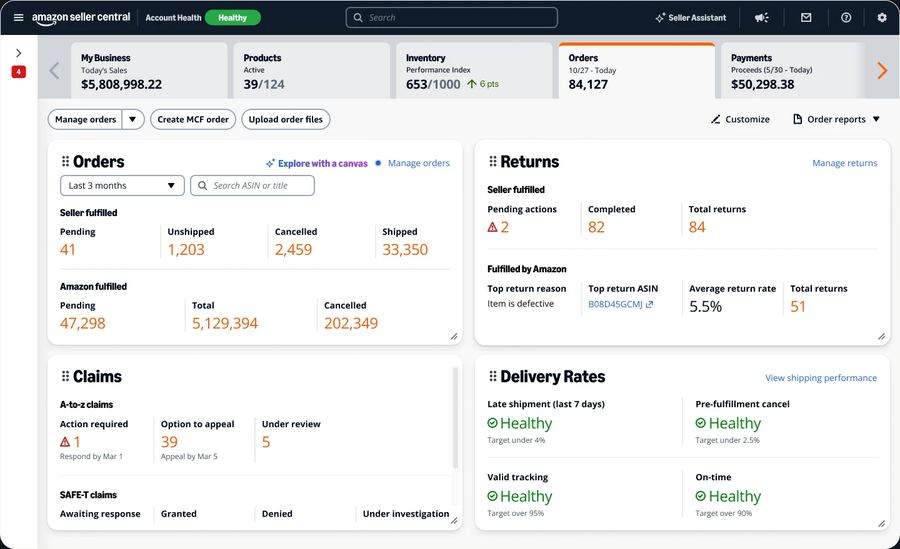Click the Cancelled count 2,459
The width and height of the screenshot is (900, 549).
pyautogui.click(x=293, y=250)
